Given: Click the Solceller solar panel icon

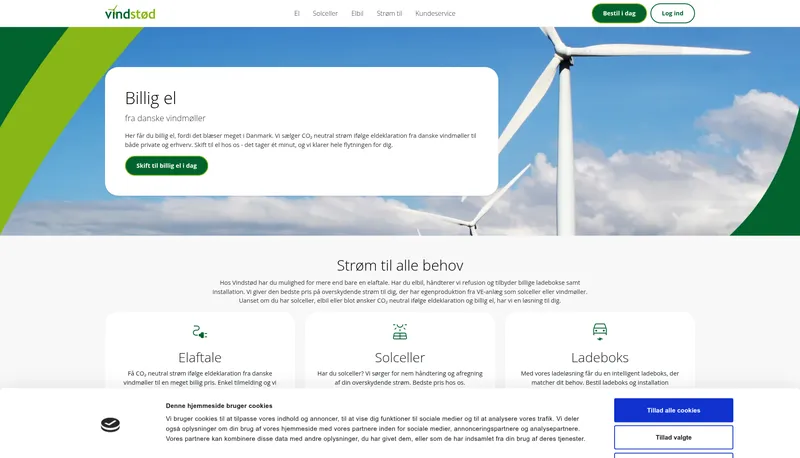Looking at the screenshot, I should (x=400, y=331).
